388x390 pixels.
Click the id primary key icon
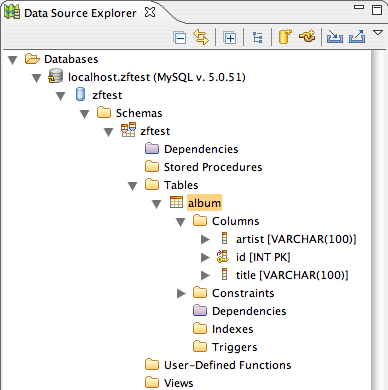coord(223,256)
